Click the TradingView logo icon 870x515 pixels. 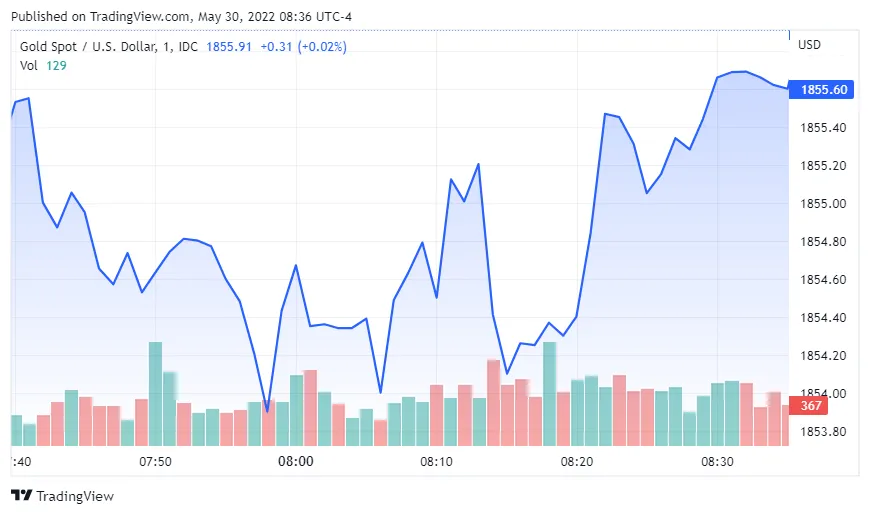pos(22,495)
